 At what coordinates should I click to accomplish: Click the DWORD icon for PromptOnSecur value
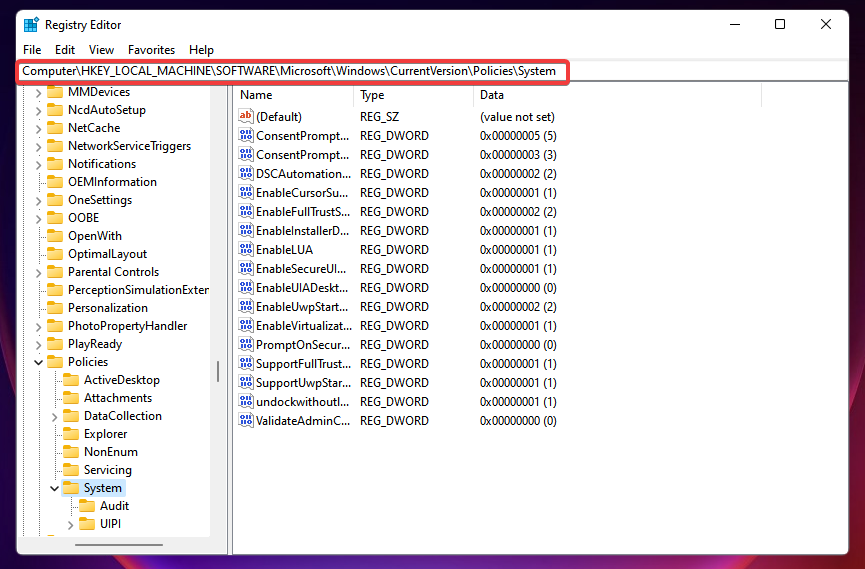pyautogui.click(x=245, y=344)
